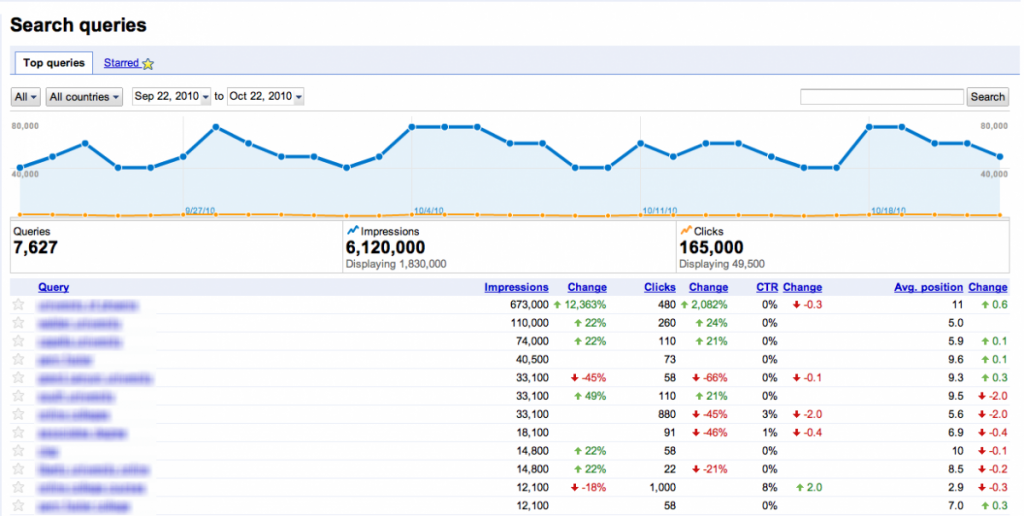
Task: Click the blue Impressions chart icon
Action: 352,231
